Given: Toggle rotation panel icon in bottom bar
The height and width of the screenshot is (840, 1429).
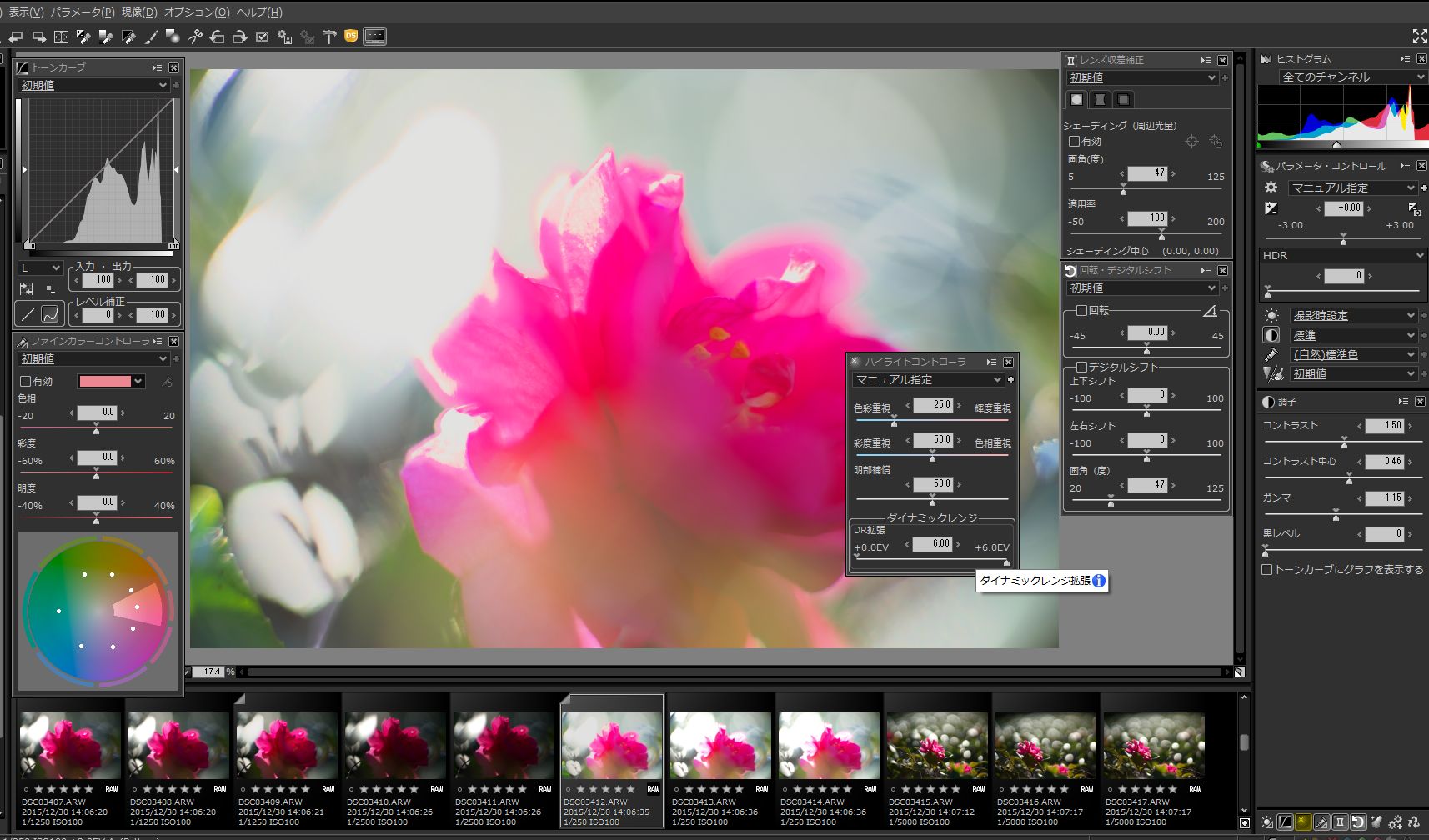Looking at the screenshot, I should click(1358, 822).
